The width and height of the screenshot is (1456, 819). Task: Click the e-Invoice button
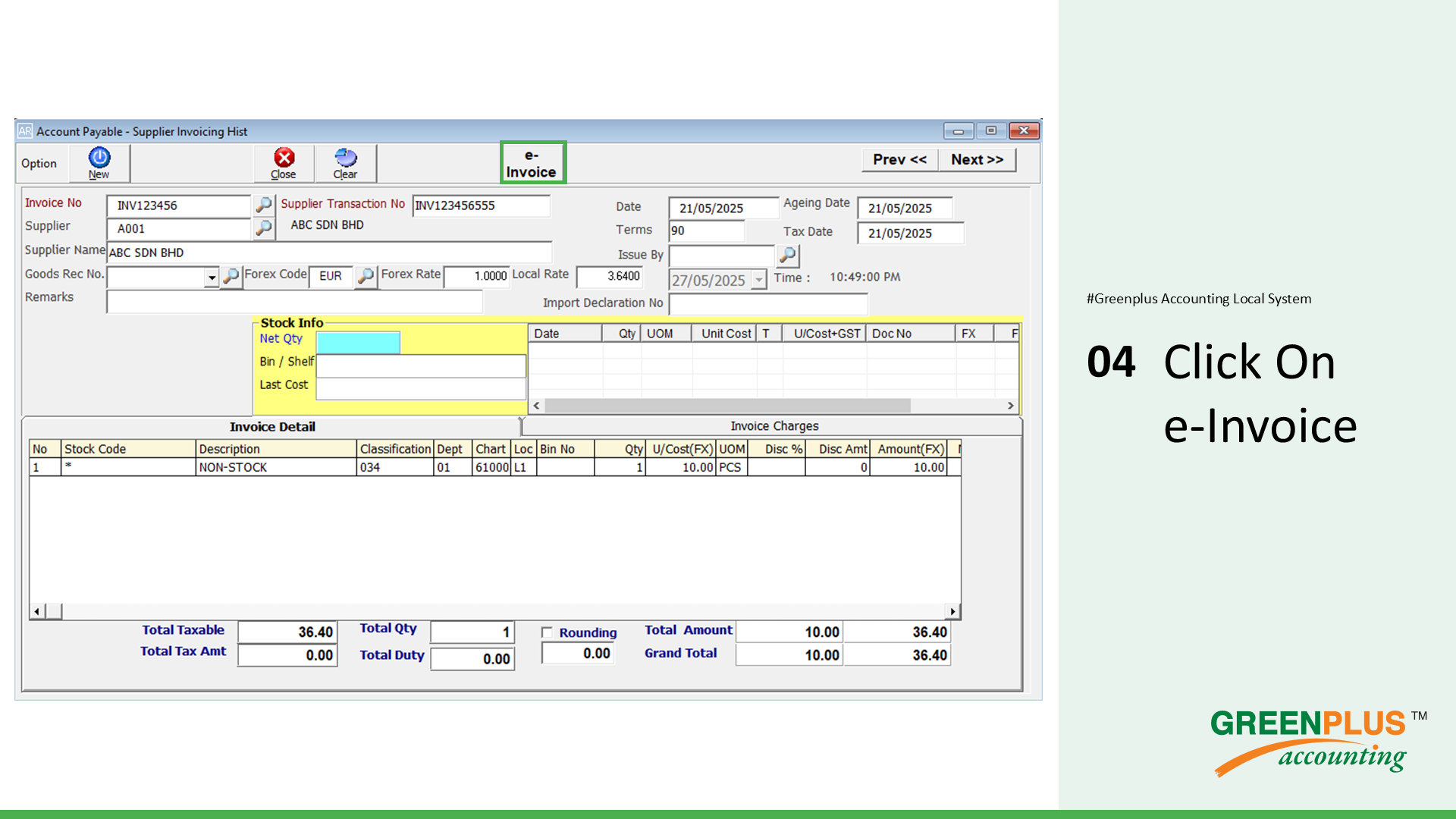pos(532,162)
